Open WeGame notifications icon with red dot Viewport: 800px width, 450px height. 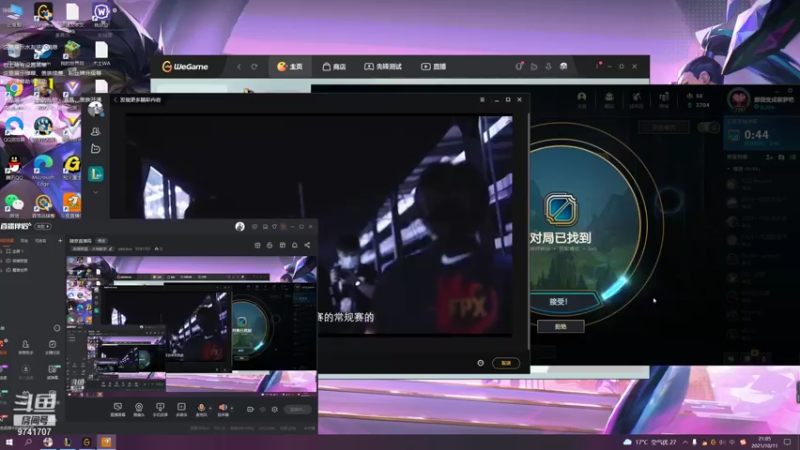(x=519, y=66)
